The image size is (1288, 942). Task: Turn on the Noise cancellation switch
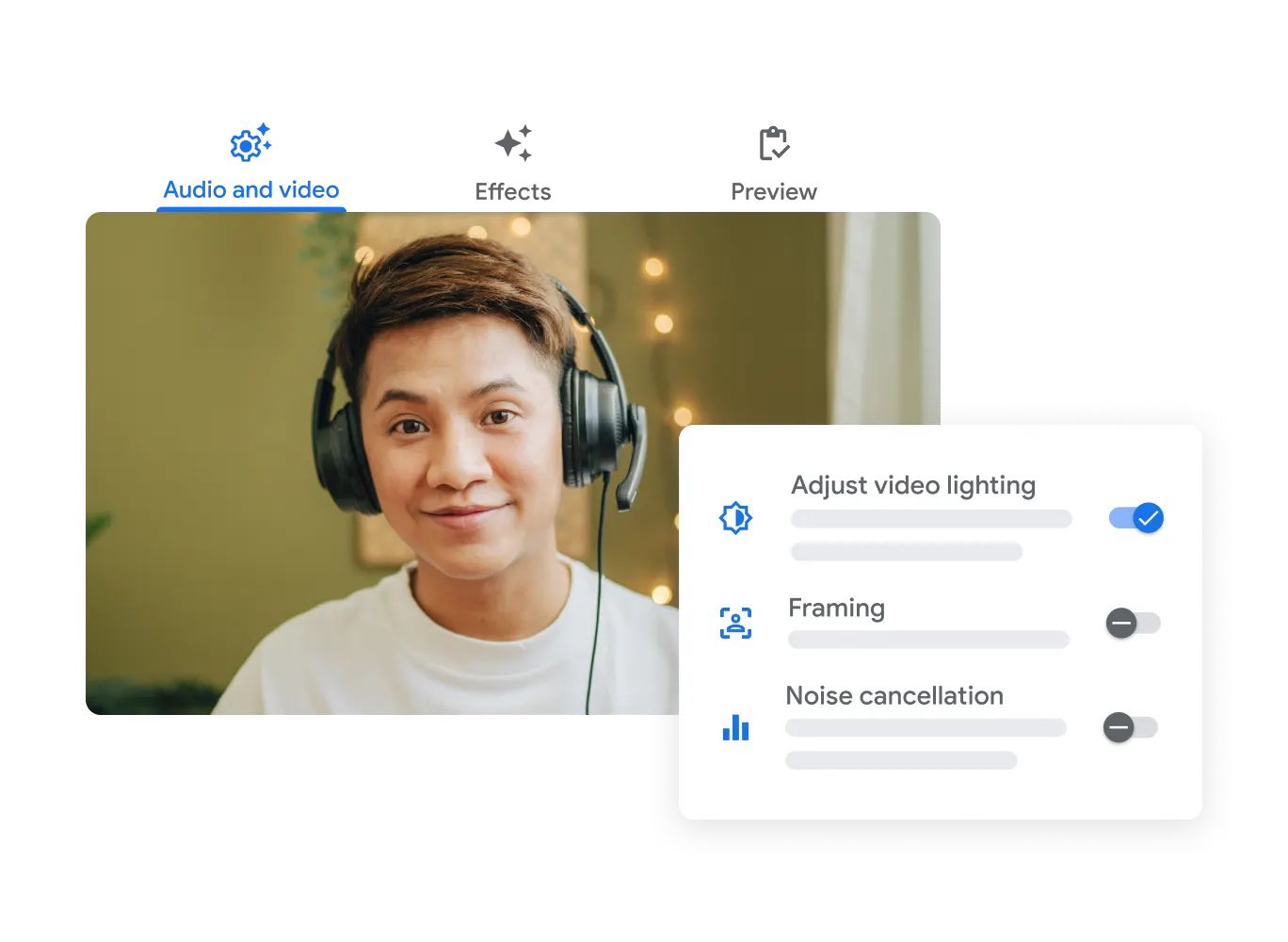point(1130,728)
